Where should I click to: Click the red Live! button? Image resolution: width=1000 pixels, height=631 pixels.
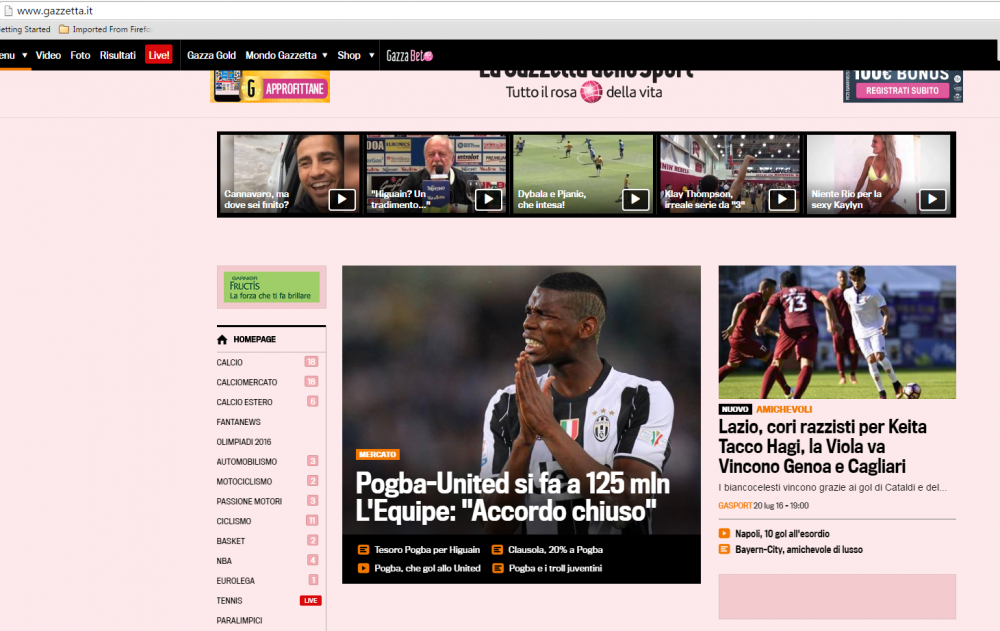point(159,56)
